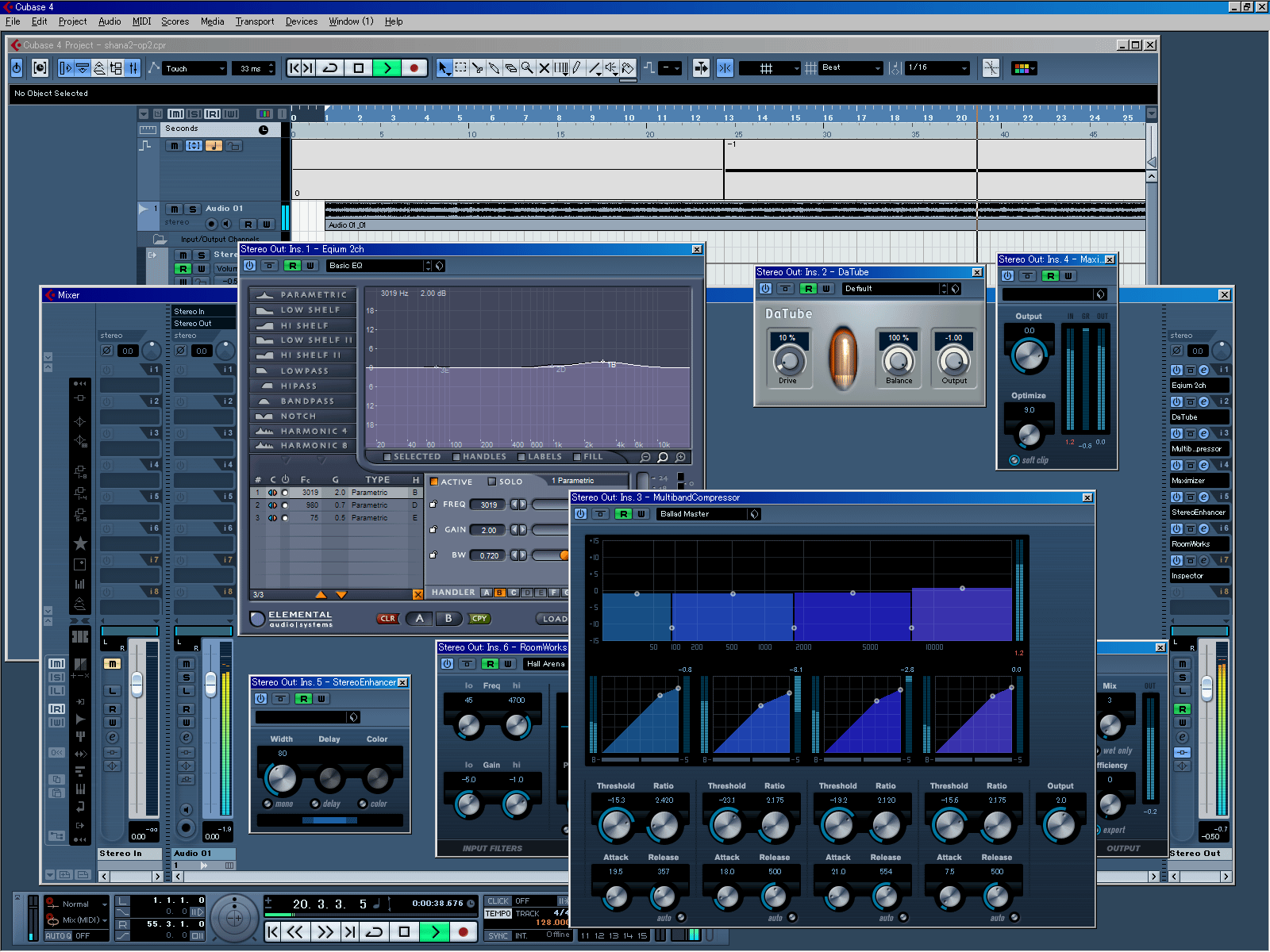Viewport: 1270px width, 952px height.
Task: Select the Mute X tool
Action: [x=544, y=68]
